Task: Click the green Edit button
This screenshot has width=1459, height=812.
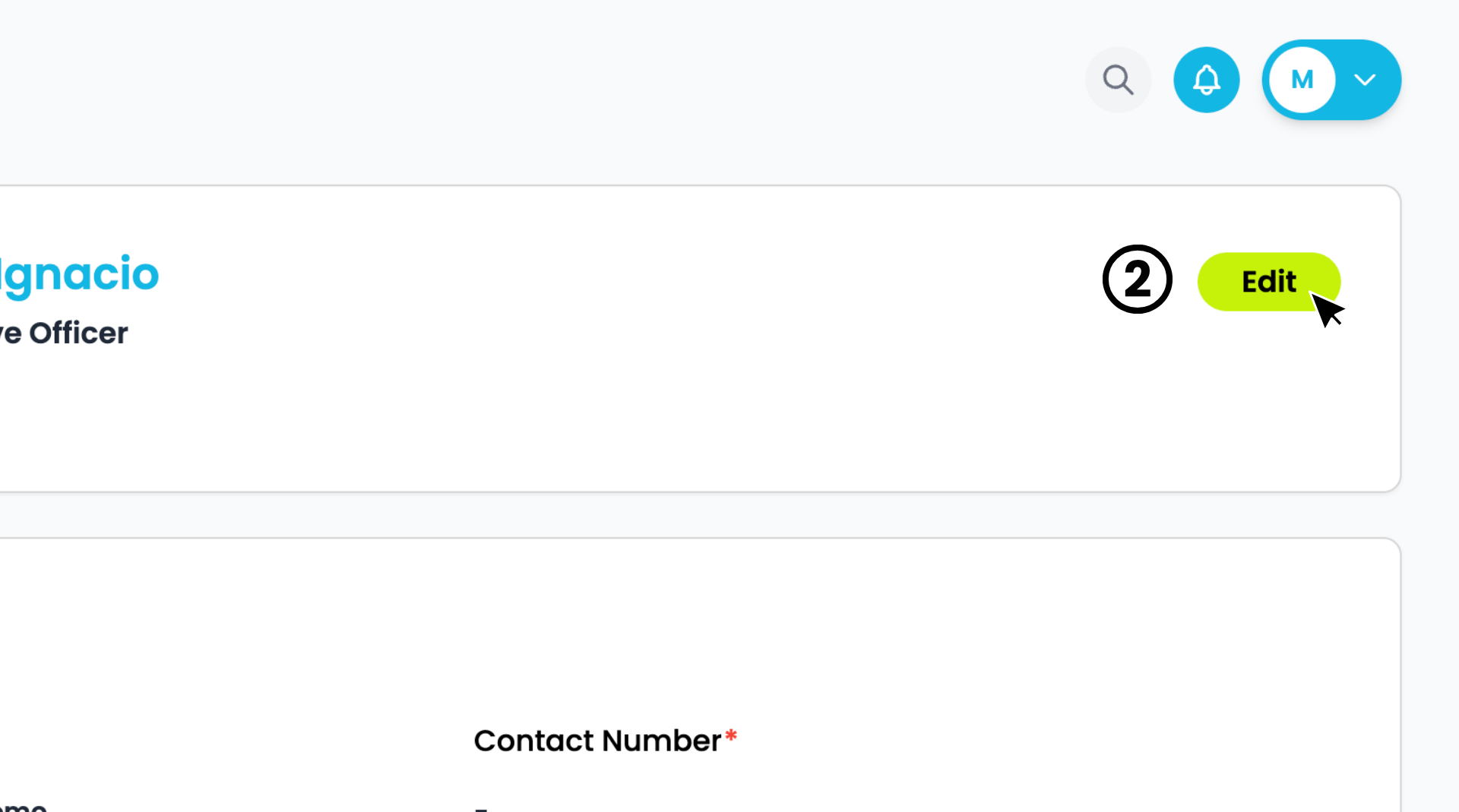Action: coord(1268,282)
